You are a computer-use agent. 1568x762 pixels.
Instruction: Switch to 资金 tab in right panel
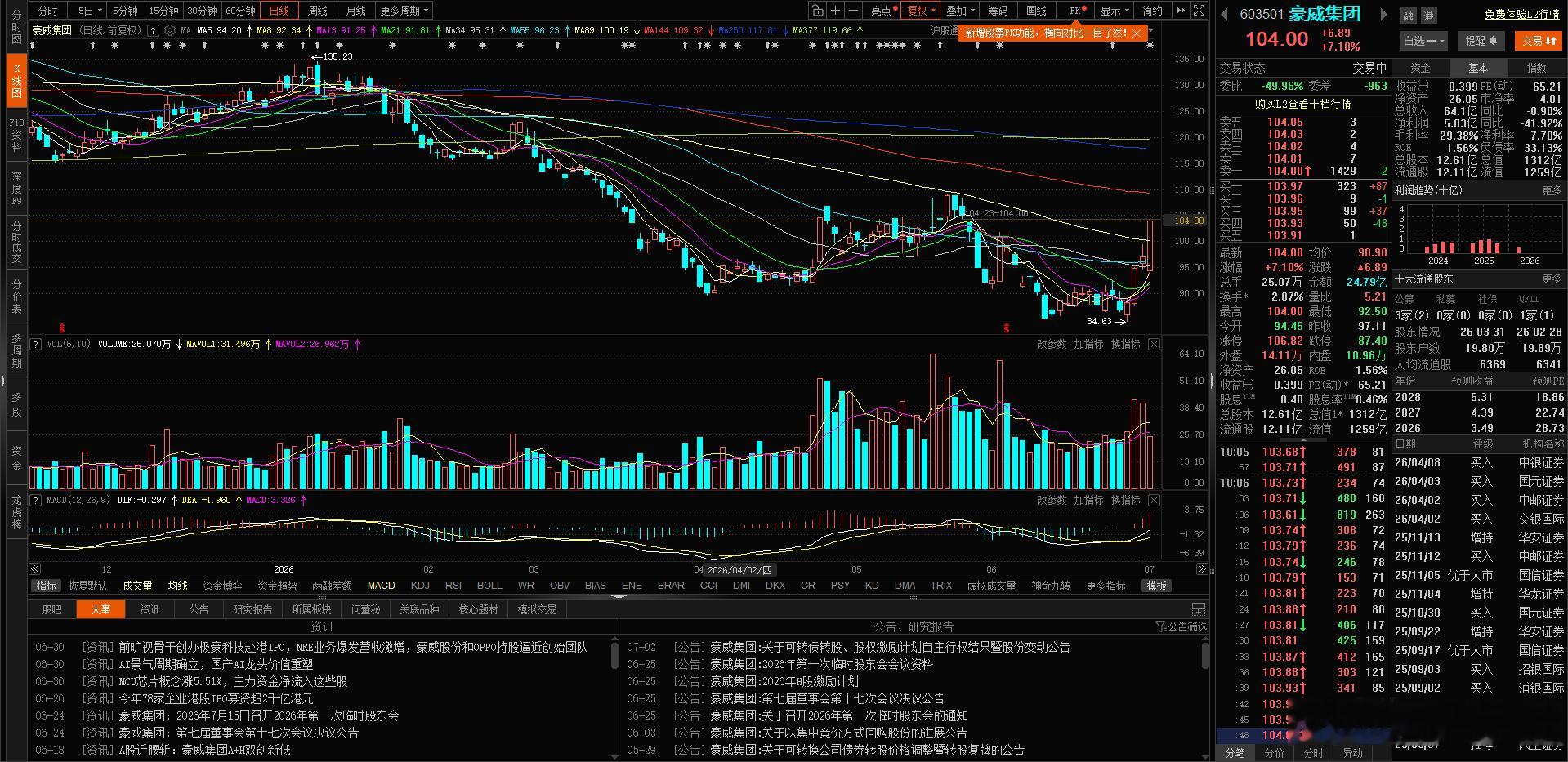pos(1420,68)
